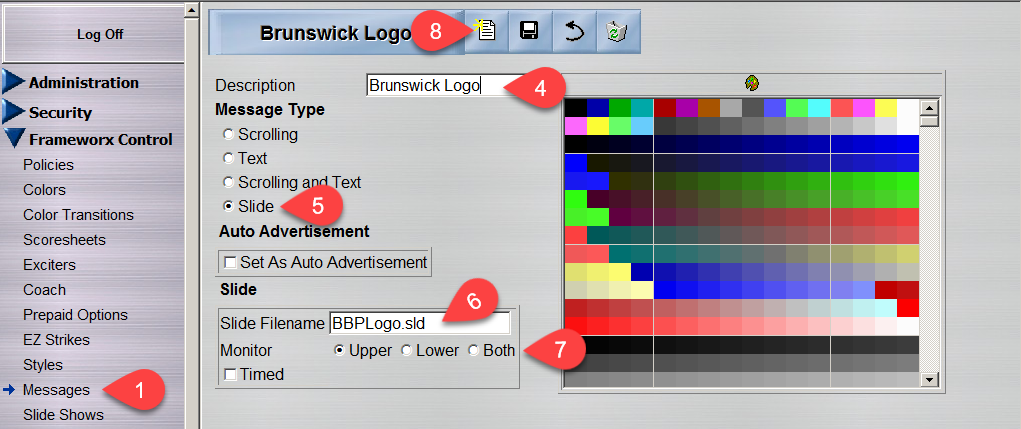Expand the Administration section
Screen dimensions: 1021x429
pos(83,82)
